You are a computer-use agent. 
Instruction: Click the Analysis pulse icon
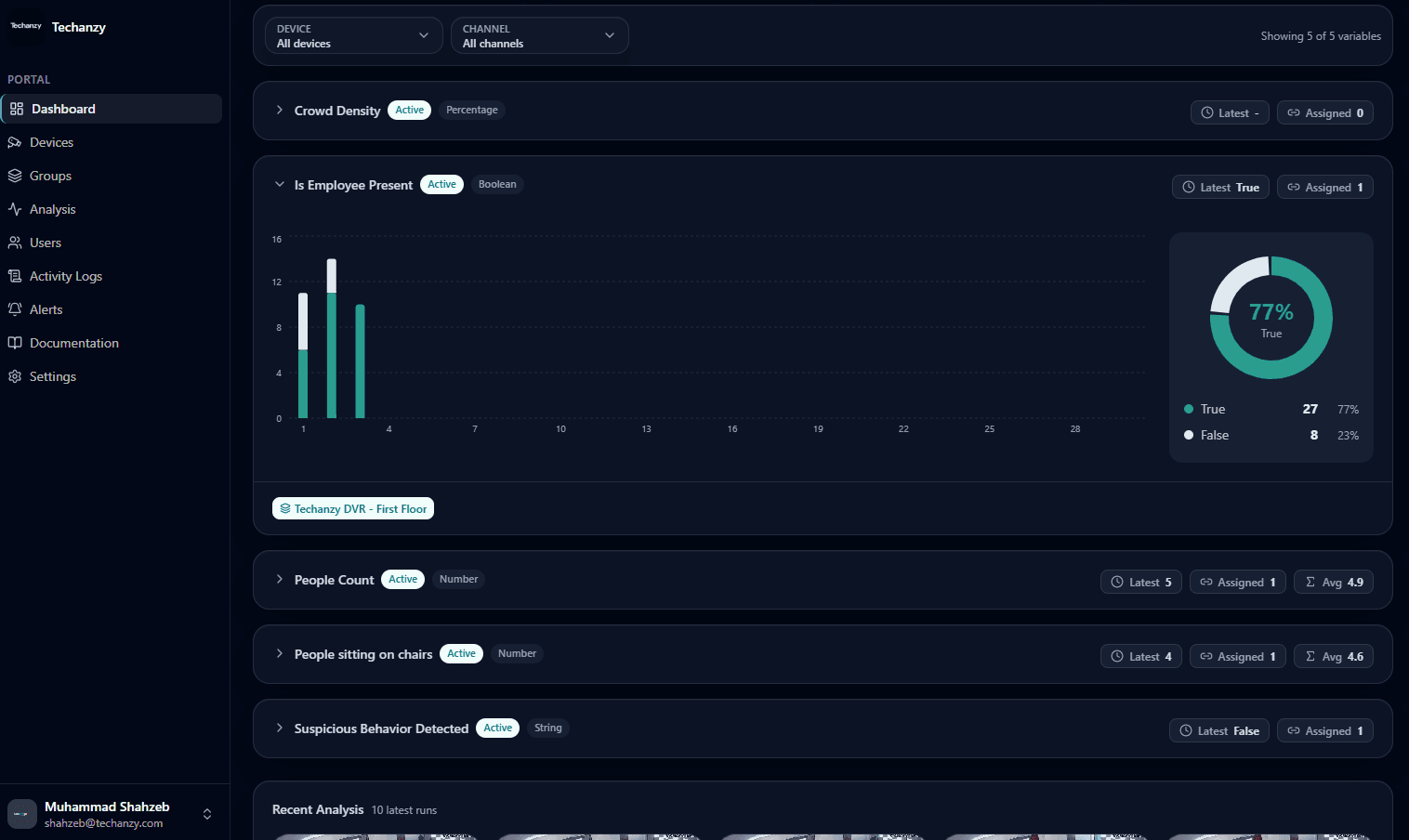(x=15, y=209)
